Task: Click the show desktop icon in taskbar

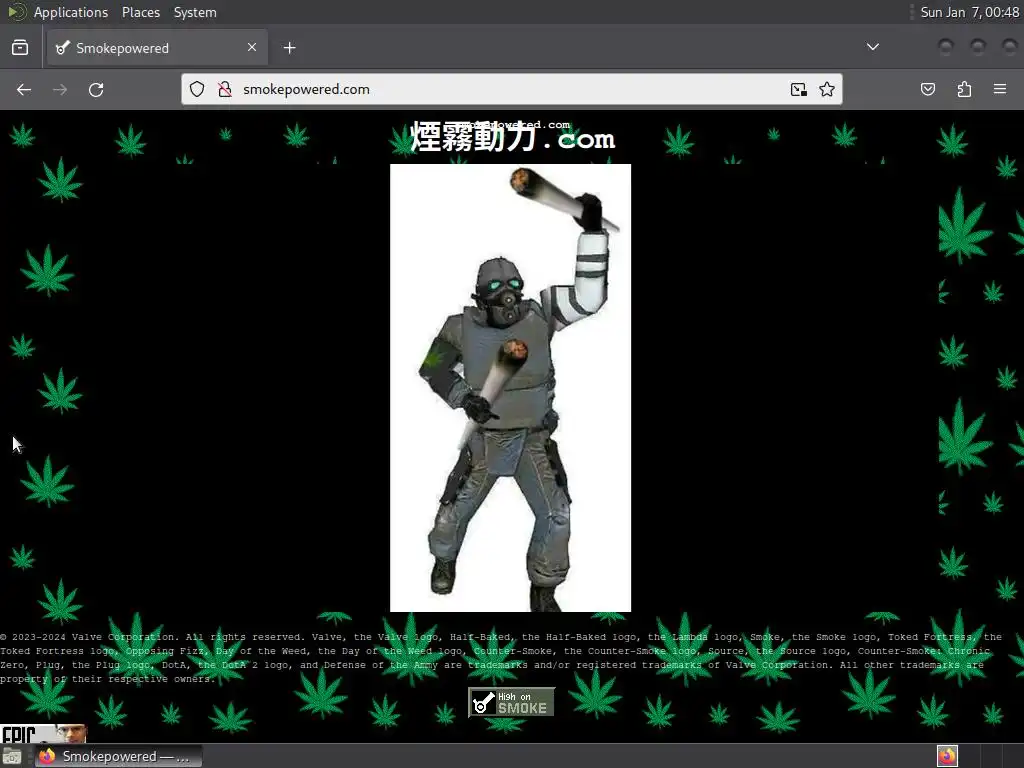Action: (12, 757)
